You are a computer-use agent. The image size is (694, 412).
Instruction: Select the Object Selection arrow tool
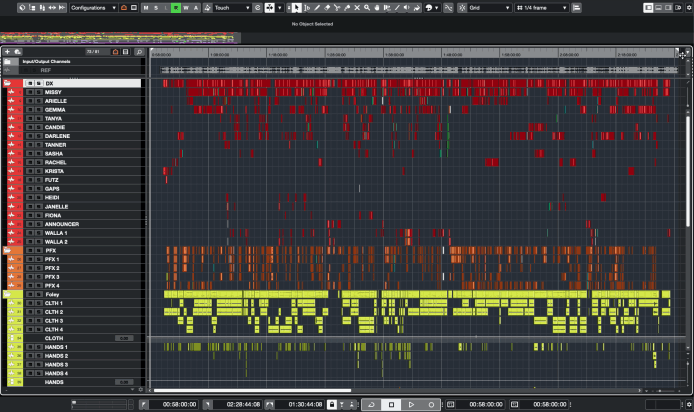coord(296,7)
